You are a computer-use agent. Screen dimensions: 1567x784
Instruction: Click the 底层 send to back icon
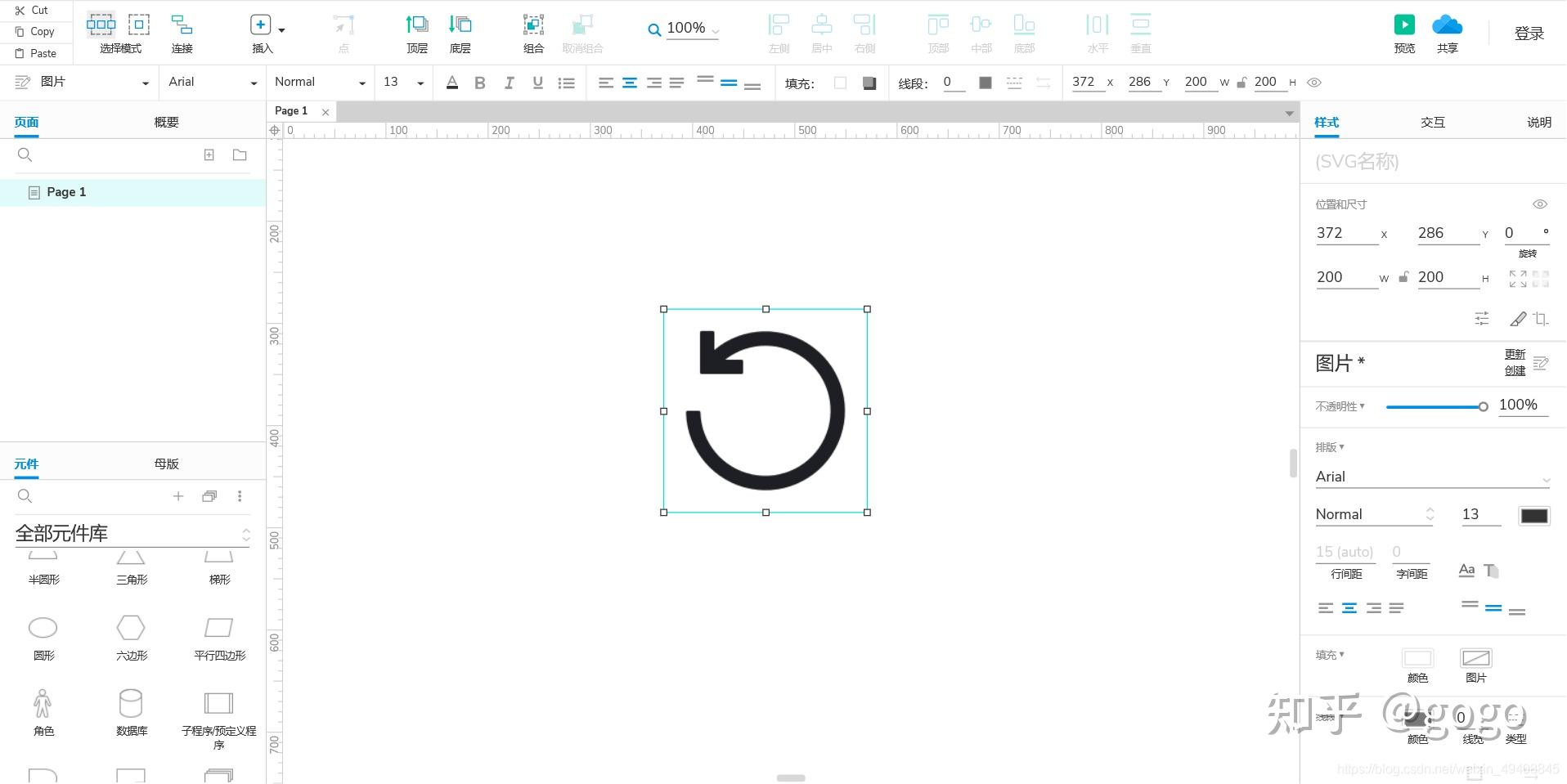click(x=460, y=25)
